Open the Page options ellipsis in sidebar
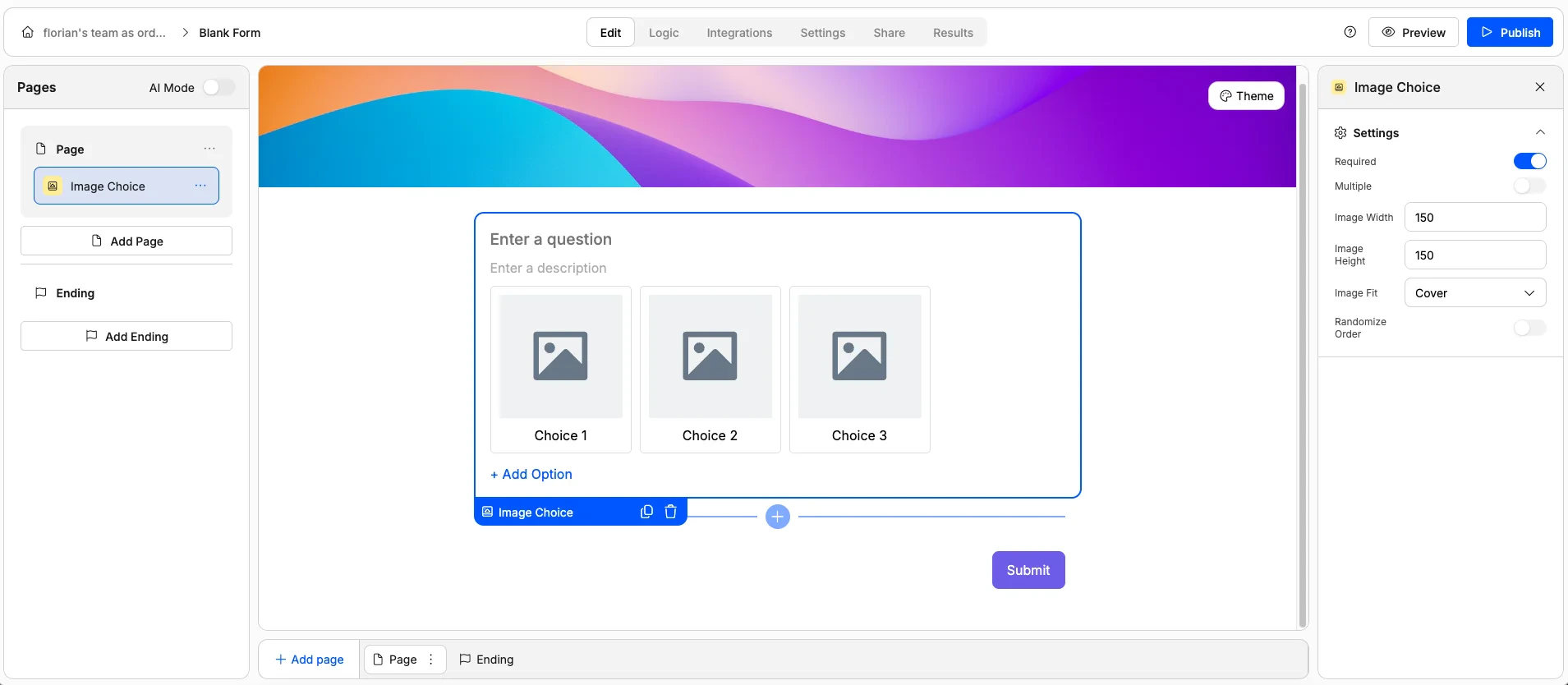This screenshot has height=685, width=1568. click(x=209, y=149)
